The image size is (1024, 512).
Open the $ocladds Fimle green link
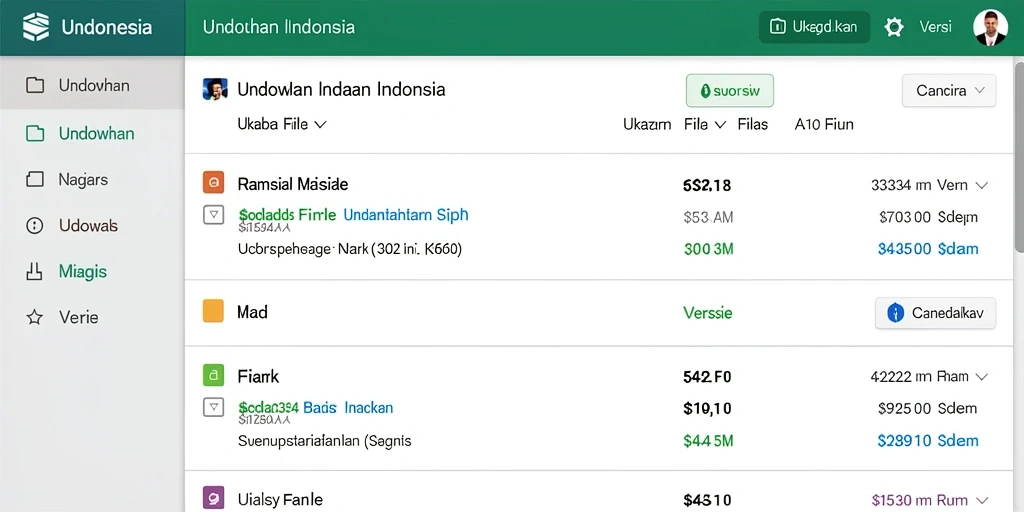pos(287,214)
